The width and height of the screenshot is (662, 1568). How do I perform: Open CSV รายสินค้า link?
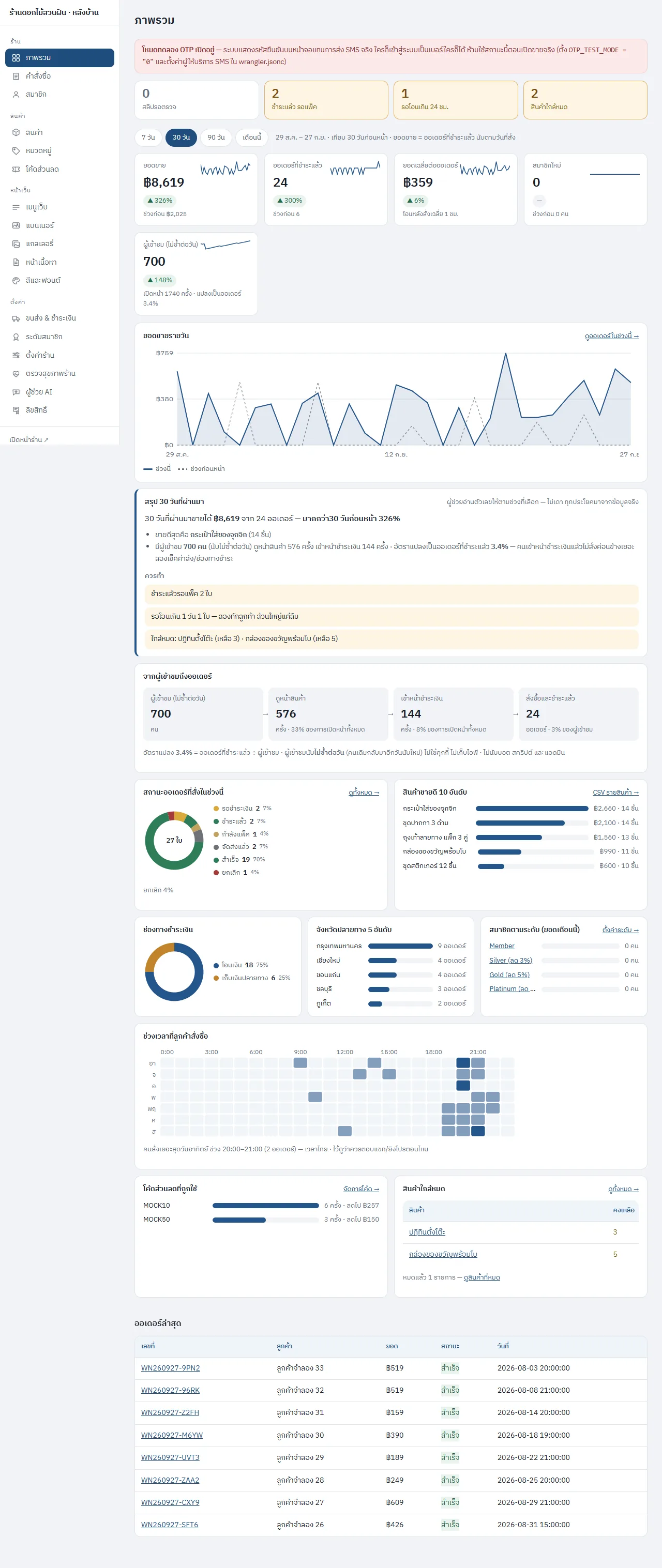(616, 793)
